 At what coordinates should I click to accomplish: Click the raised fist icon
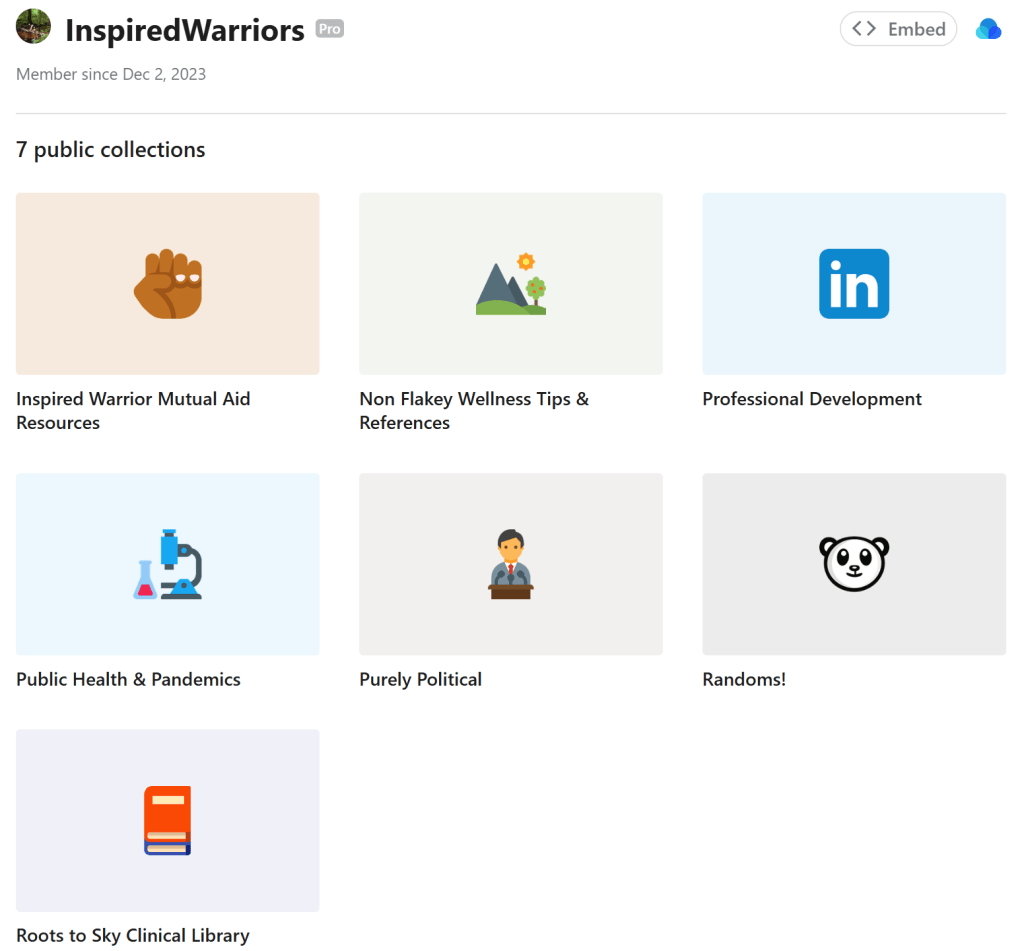[x=168, y=284]
